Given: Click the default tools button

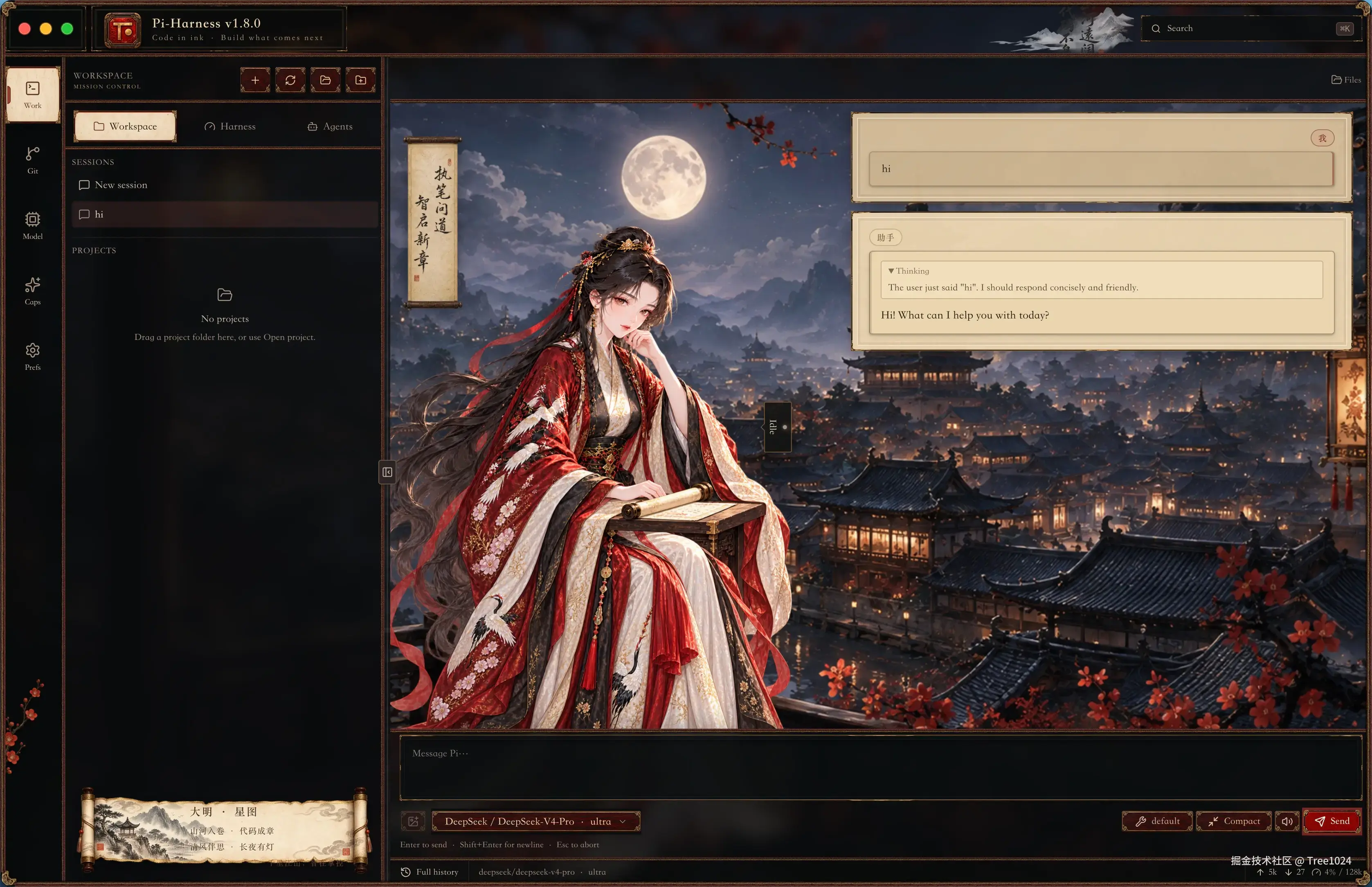Looking at the screenshot, I should pos(1157,821).
